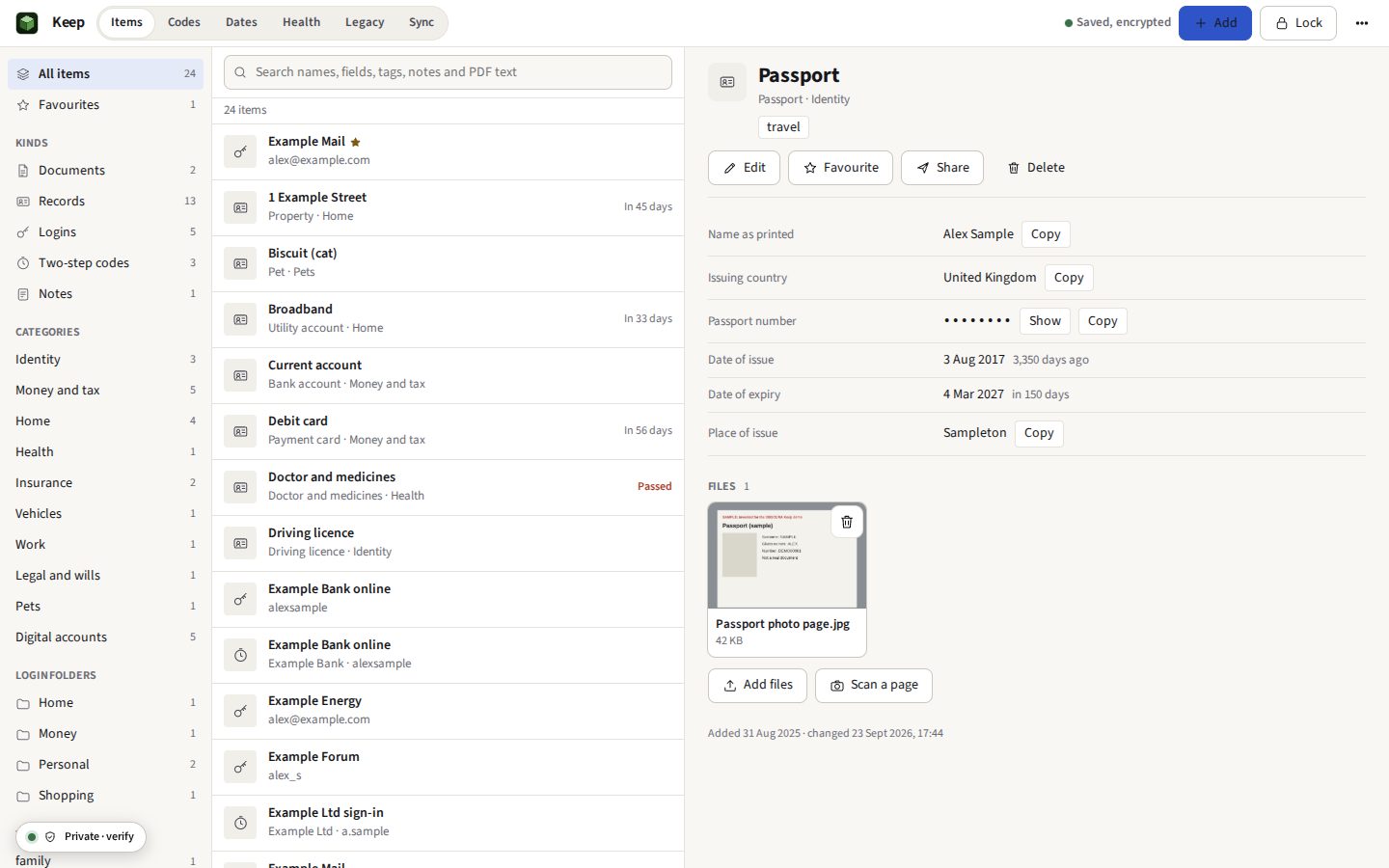Show the hidden passport number

tap(1045, 321)
